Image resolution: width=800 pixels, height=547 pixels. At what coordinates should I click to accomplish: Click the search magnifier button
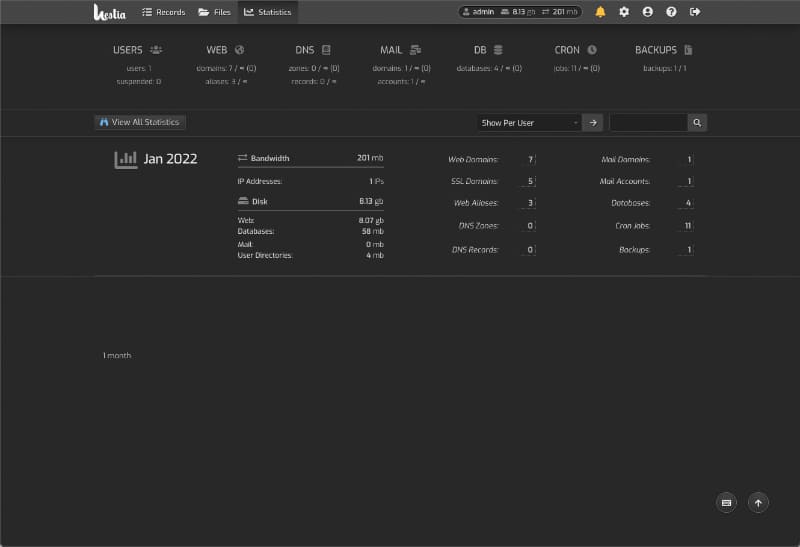pyautogui.click(x=697, y=123)
